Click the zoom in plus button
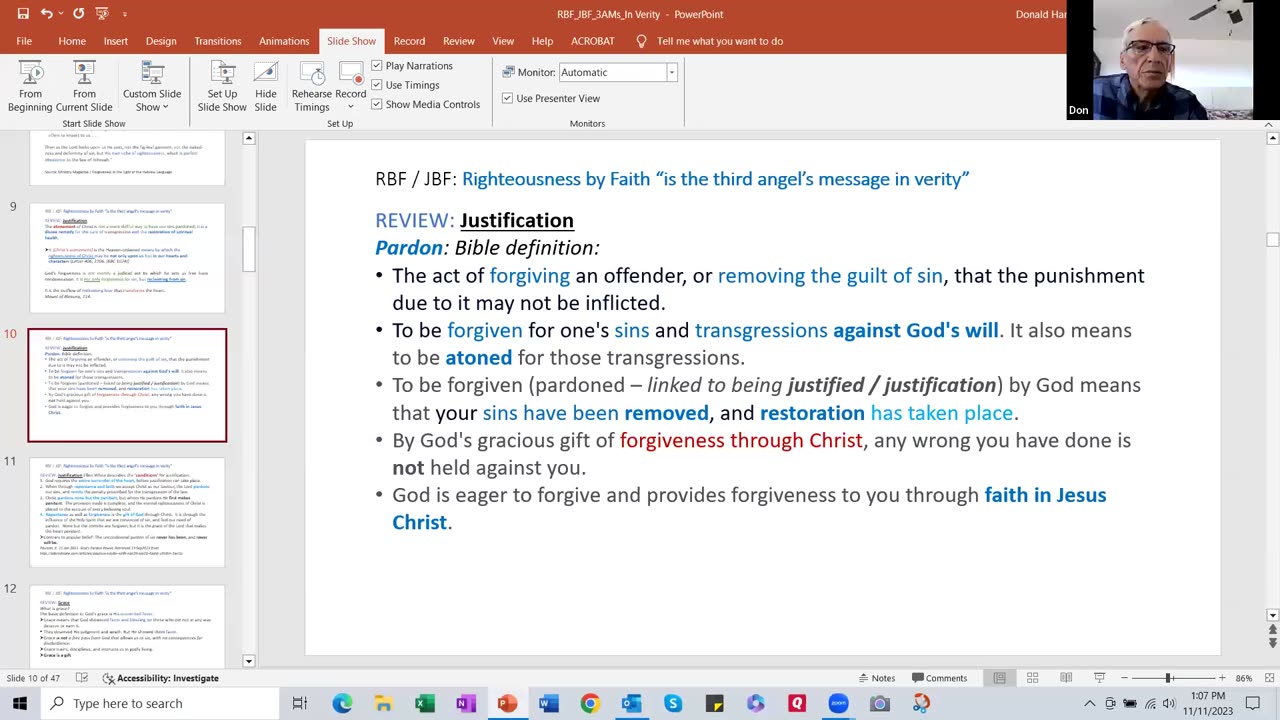The height and width of the screenshot is (720, 1280). [x=1221, y=678]
